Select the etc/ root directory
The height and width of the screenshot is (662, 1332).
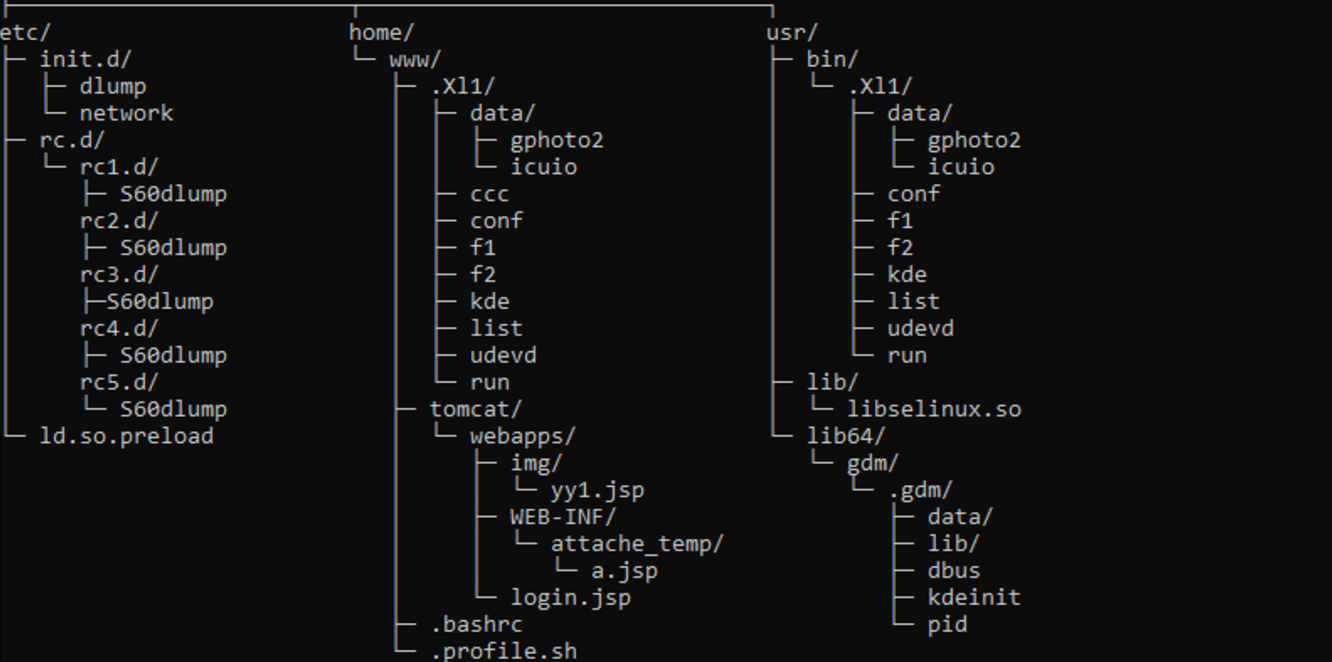(24, 33)
